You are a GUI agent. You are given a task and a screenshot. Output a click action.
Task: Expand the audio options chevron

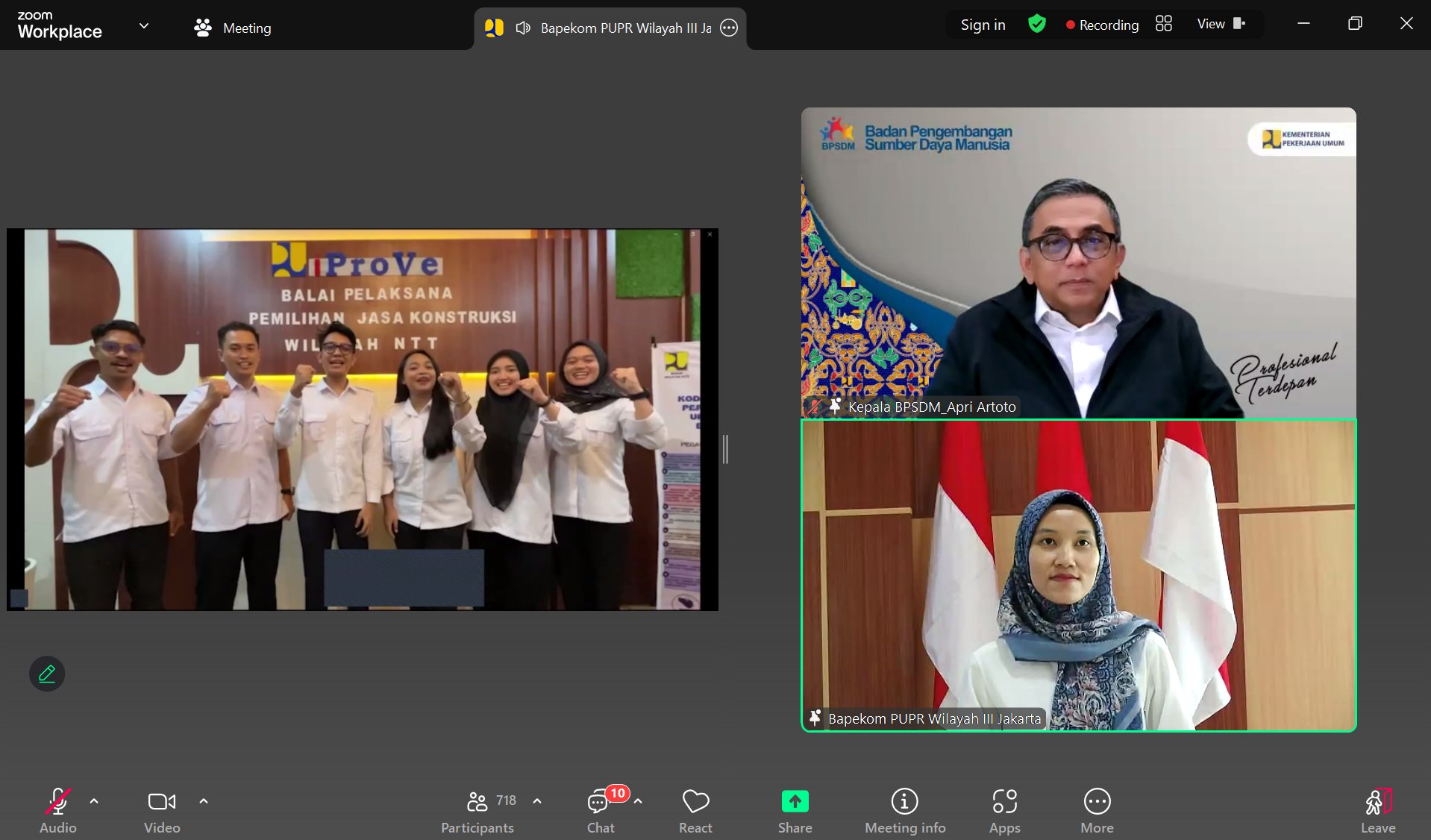[94, 801]
